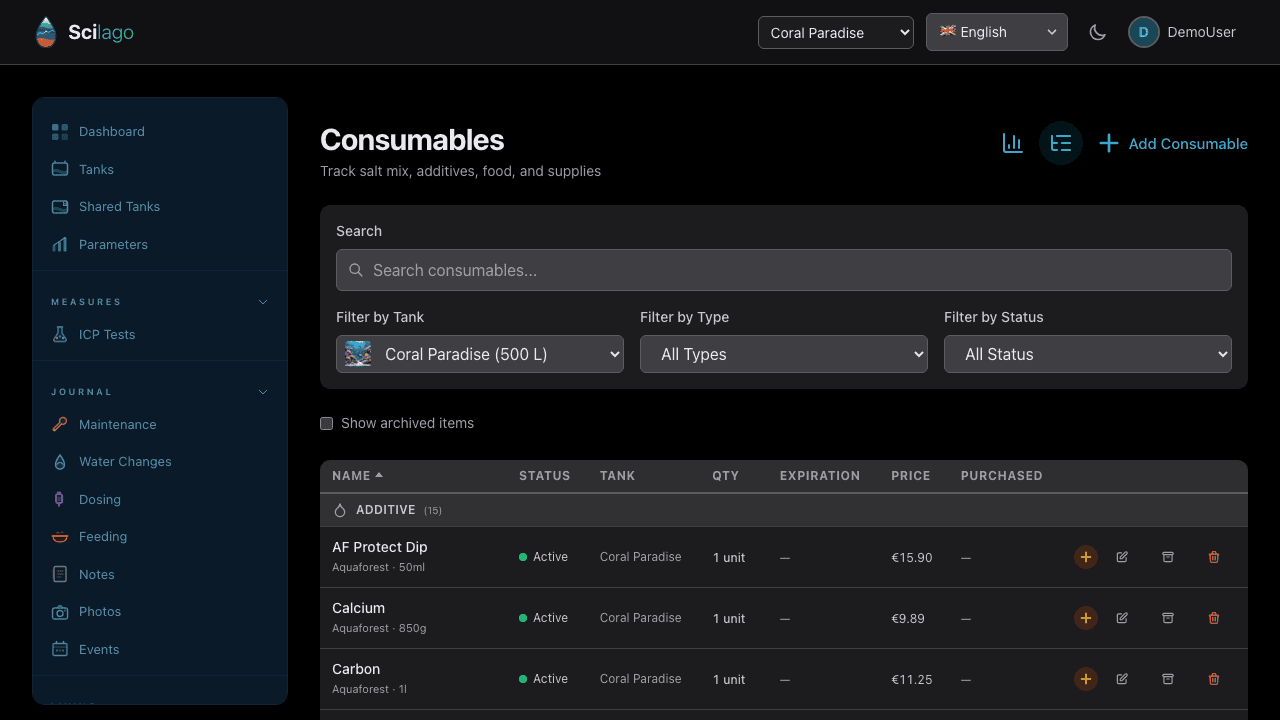Screen dimensions: 1280x720
Task: Click the Shared Tanks sidebar icon
Action: click(x=60, y=206)
